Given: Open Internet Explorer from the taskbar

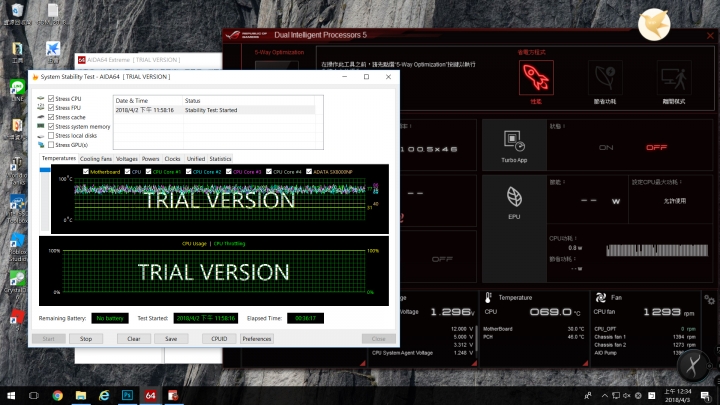Looking at the screenshot, I should click(104, 395).
